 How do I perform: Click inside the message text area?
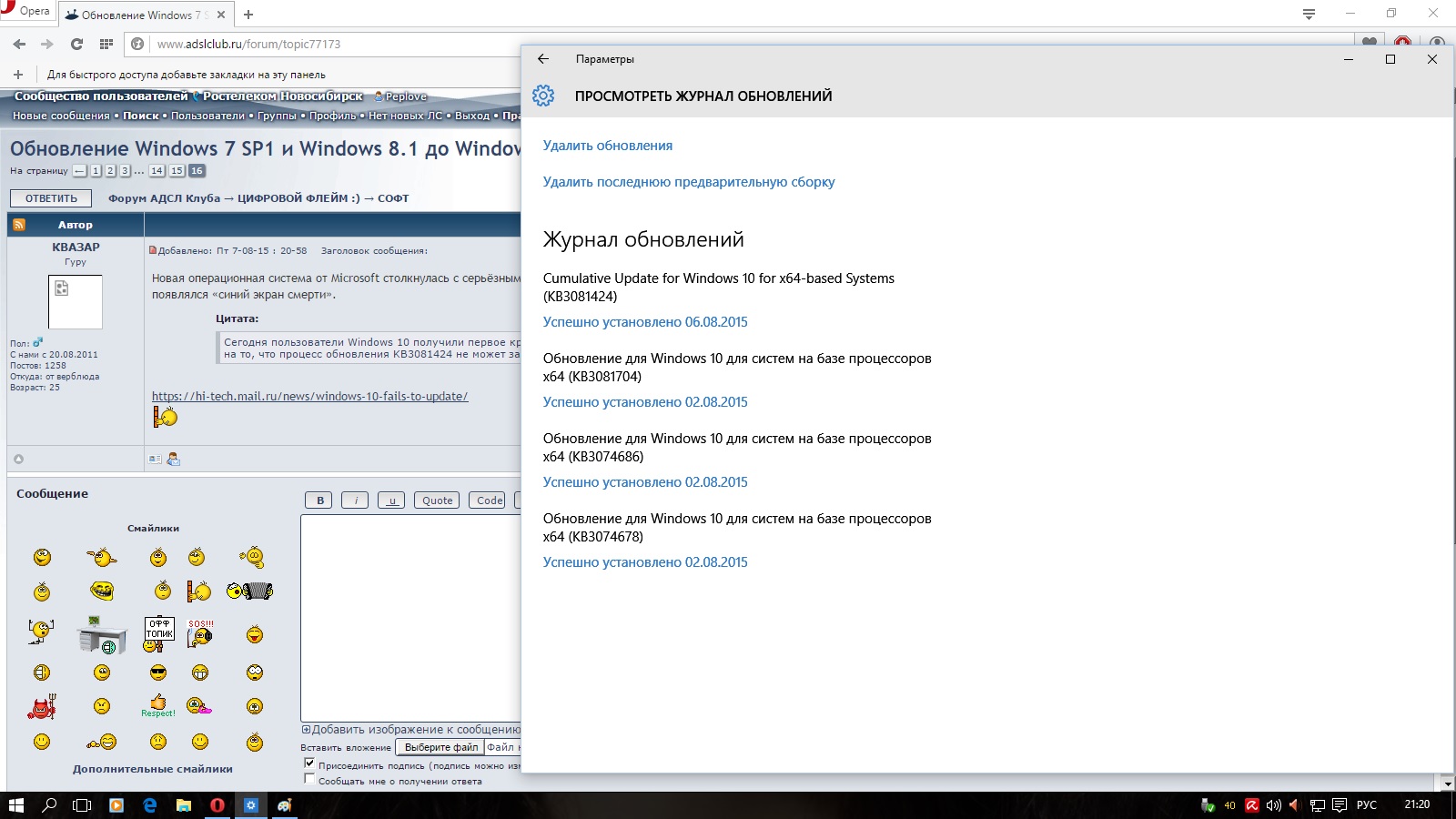coord(409,619)
